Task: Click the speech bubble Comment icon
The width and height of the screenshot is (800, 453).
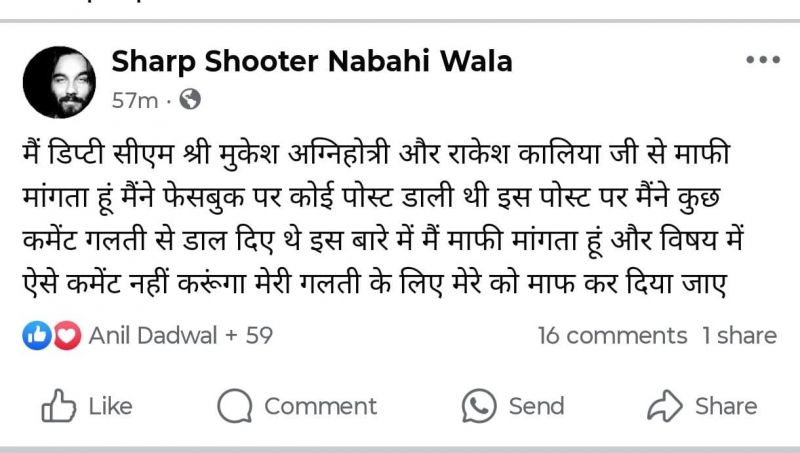Action: [x=235, y=406]
